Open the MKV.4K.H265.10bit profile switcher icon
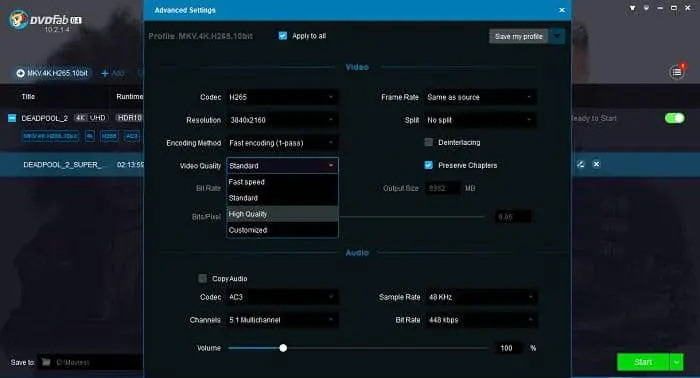The width and height of the screenshot is (700, 378). [21, 73]
